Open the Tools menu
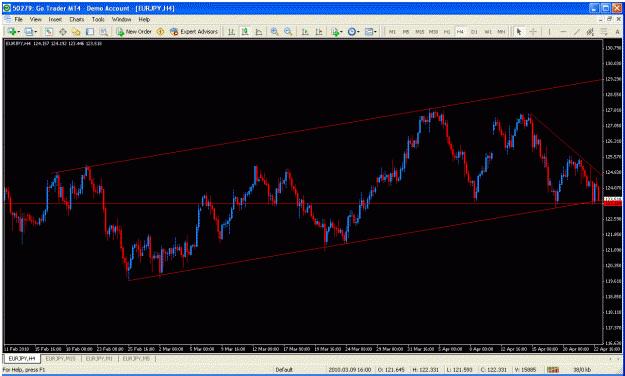This screenshot has width=625, height=376. [98, 19]
